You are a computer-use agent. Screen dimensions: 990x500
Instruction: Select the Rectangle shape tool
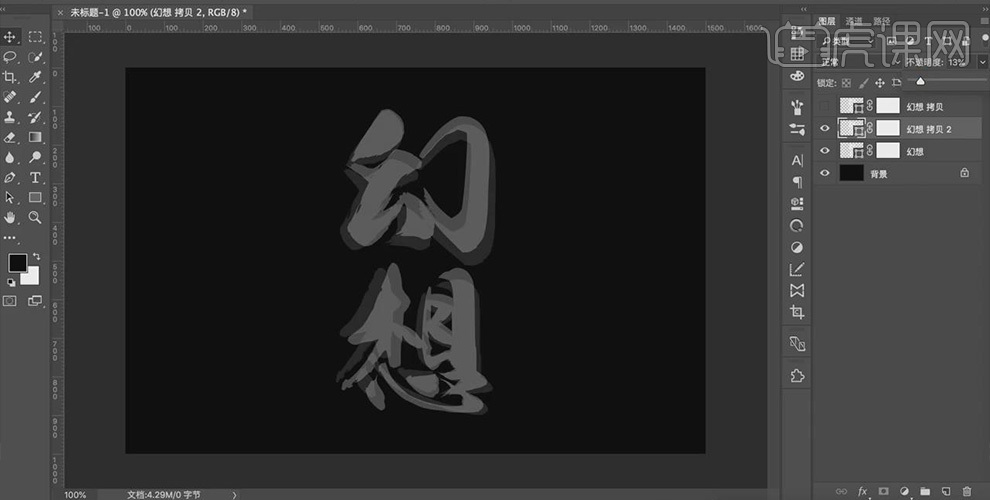[x=35, y=198]
